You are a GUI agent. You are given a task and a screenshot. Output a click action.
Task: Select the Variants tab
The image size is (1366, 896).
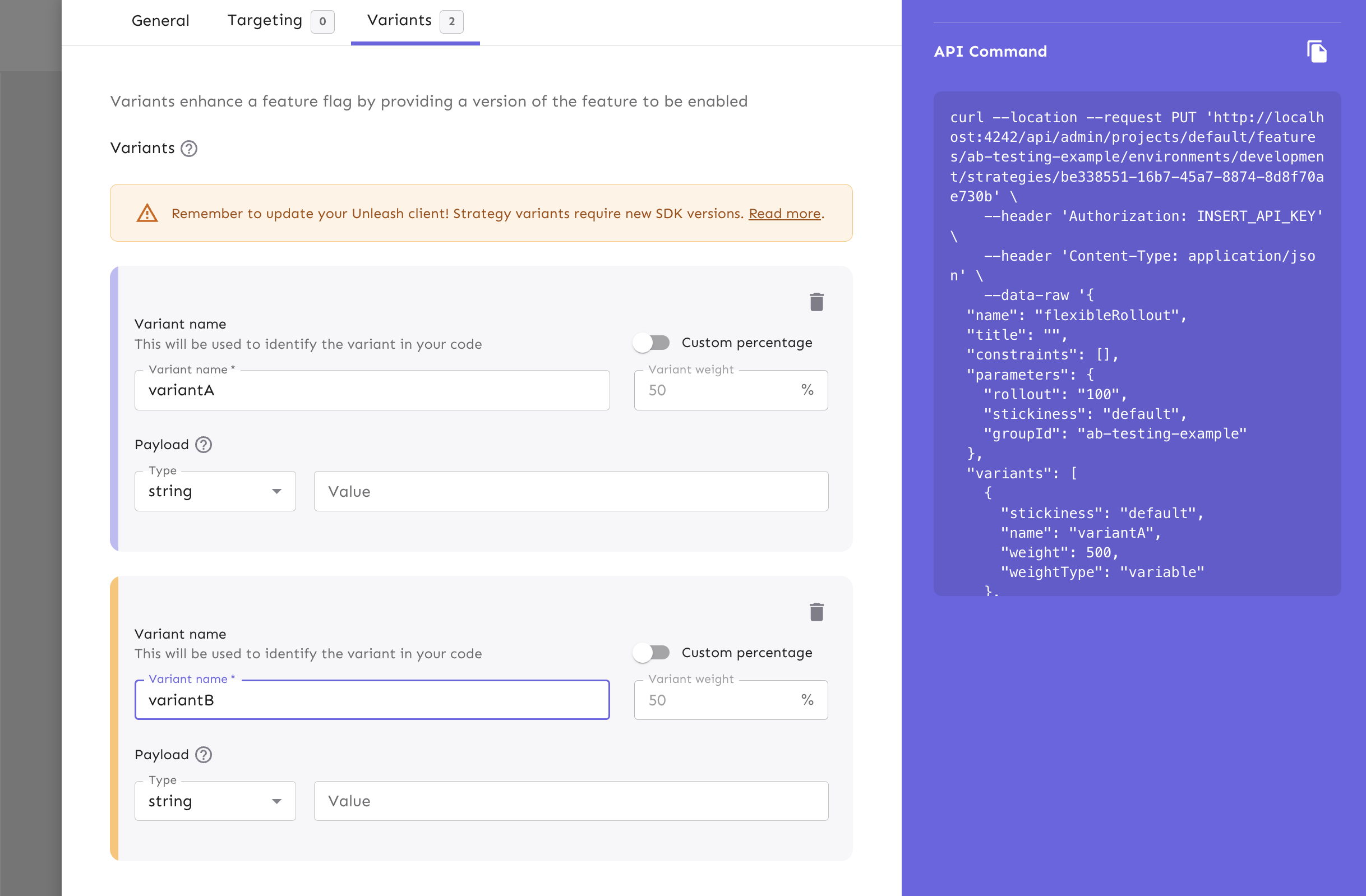point(399,20)
